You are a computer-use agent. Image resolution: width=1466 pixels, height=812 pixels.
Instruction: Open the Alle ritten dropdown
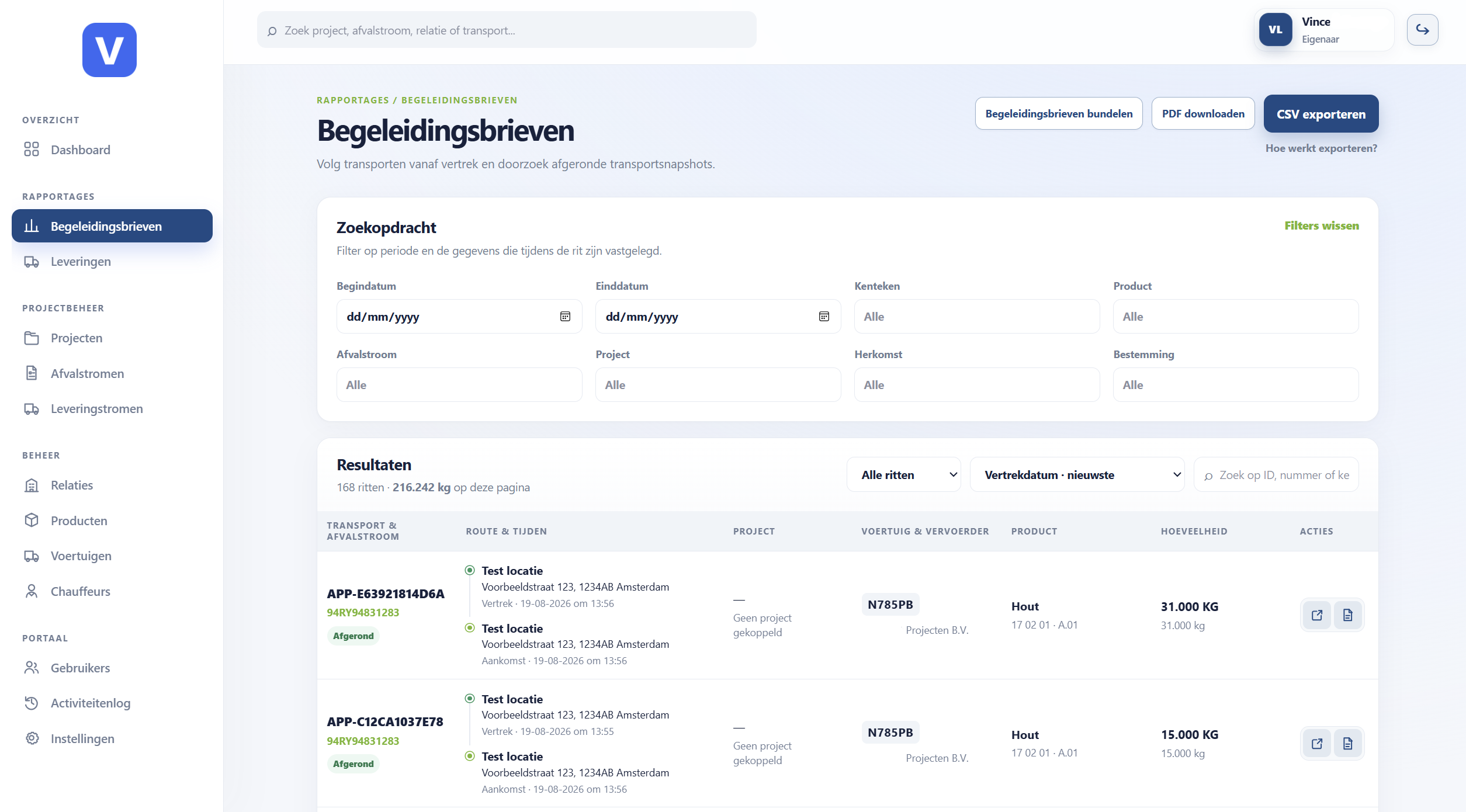(x=904, y=475)
